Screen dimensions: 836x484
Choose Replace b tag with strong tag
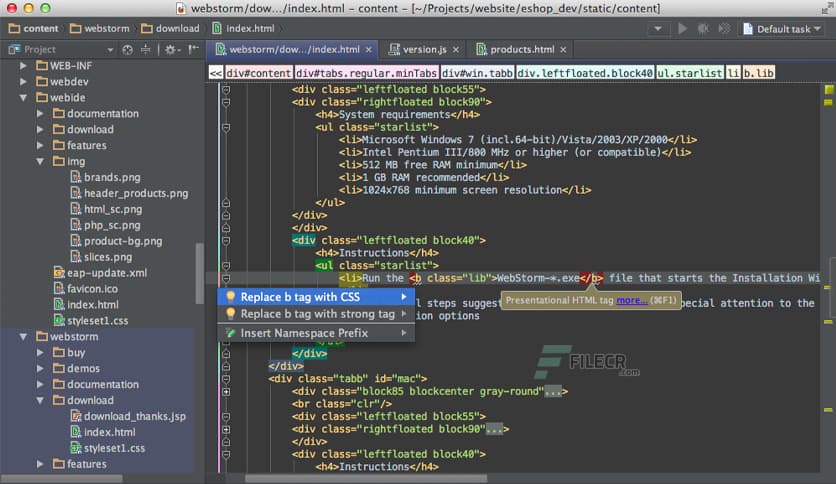click(x=316, y=314)
